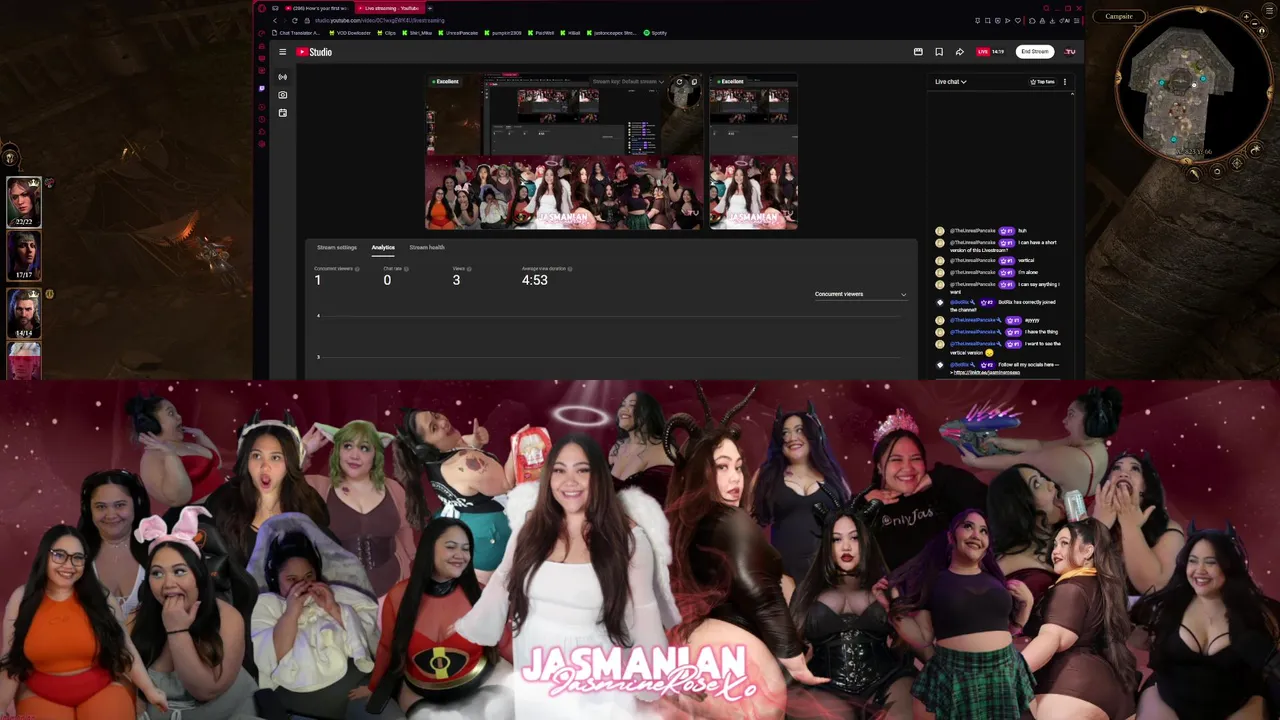Click the clapperboard edit icon in Studio header
Image resolution: width=1280 pixels, height=720 pixels.
pyautogui.click(x=918, y=52)
